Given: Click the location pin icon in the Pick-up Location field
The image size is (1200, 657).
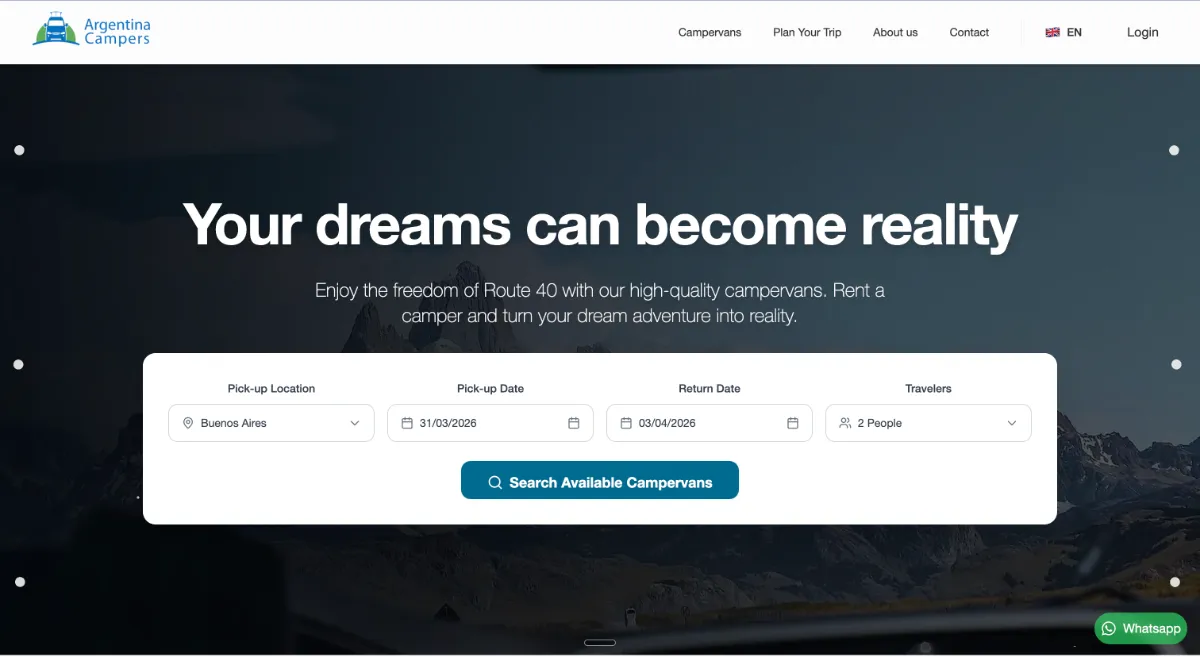Looking at the screenshot, I should (188, 423).
